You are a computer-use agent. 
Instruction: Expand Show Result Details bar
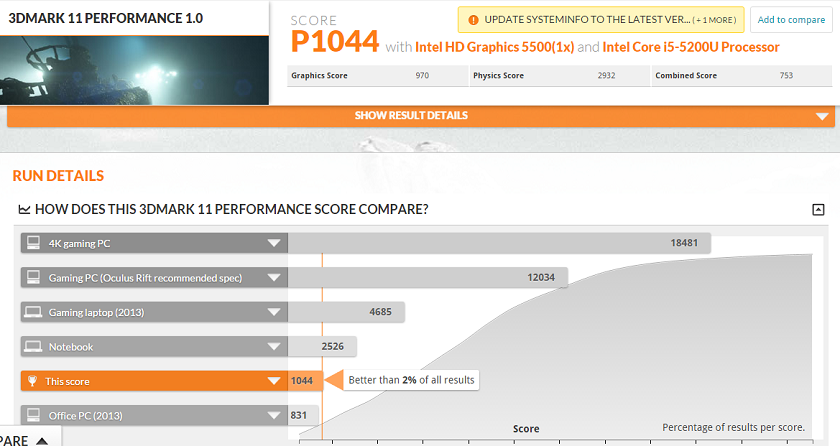pyautogui.click(x=421, y=116)
